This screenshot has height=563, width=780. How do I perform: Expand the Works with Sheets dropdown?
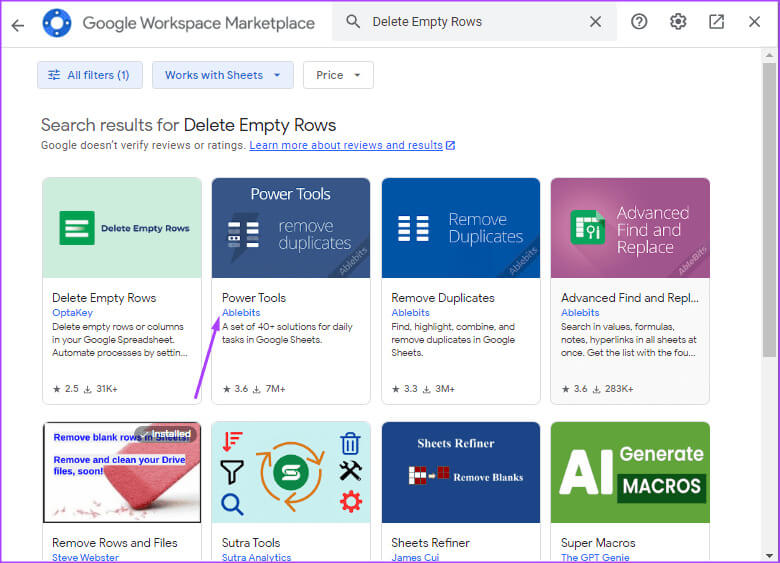[x=223, y=75]
